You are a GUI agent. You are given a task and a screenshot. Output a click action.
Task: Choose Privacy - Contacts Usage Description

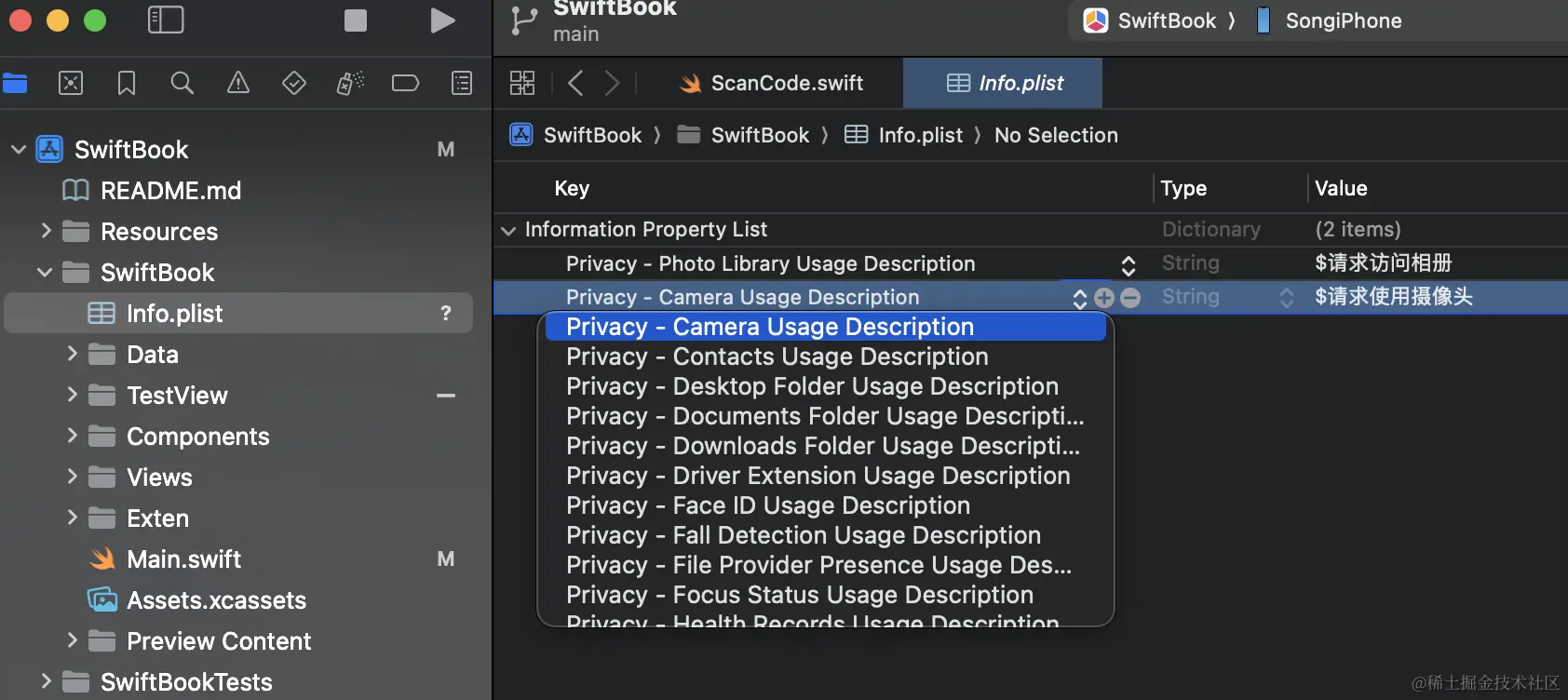(x=826, y=357)
